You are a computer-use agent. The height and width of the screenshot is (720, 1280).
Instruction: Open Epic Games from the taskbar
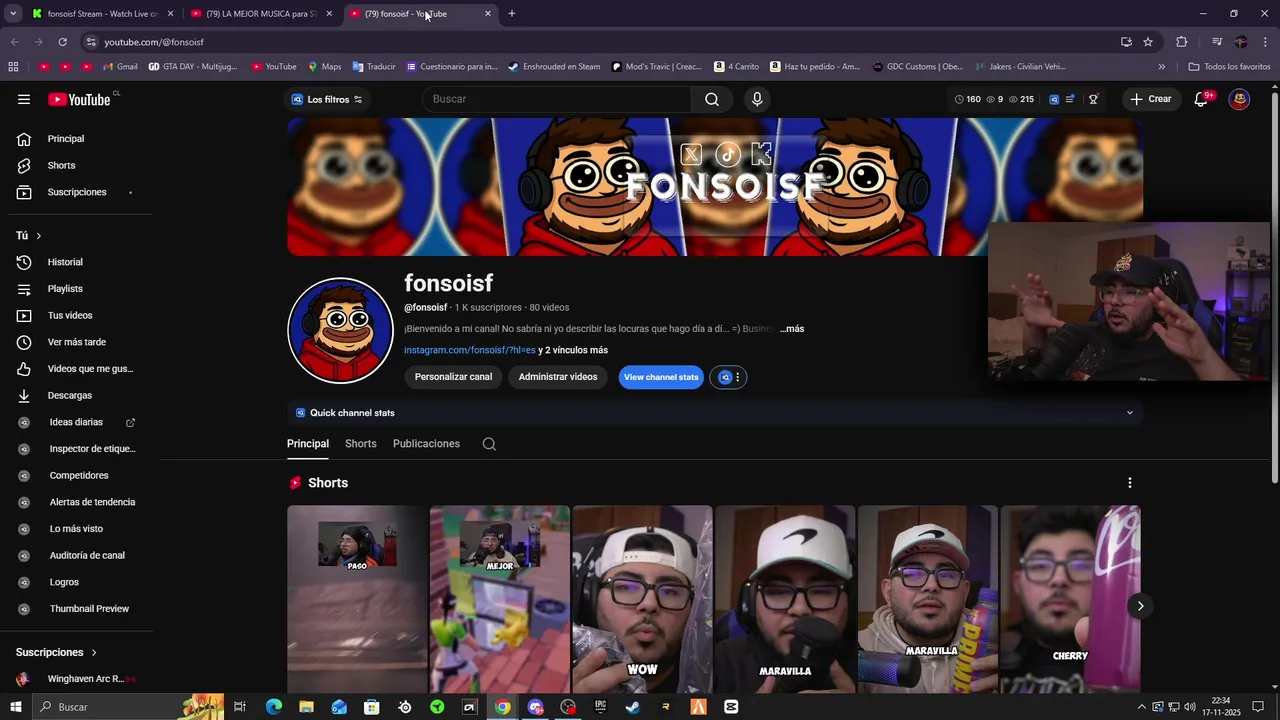[600, 707]
